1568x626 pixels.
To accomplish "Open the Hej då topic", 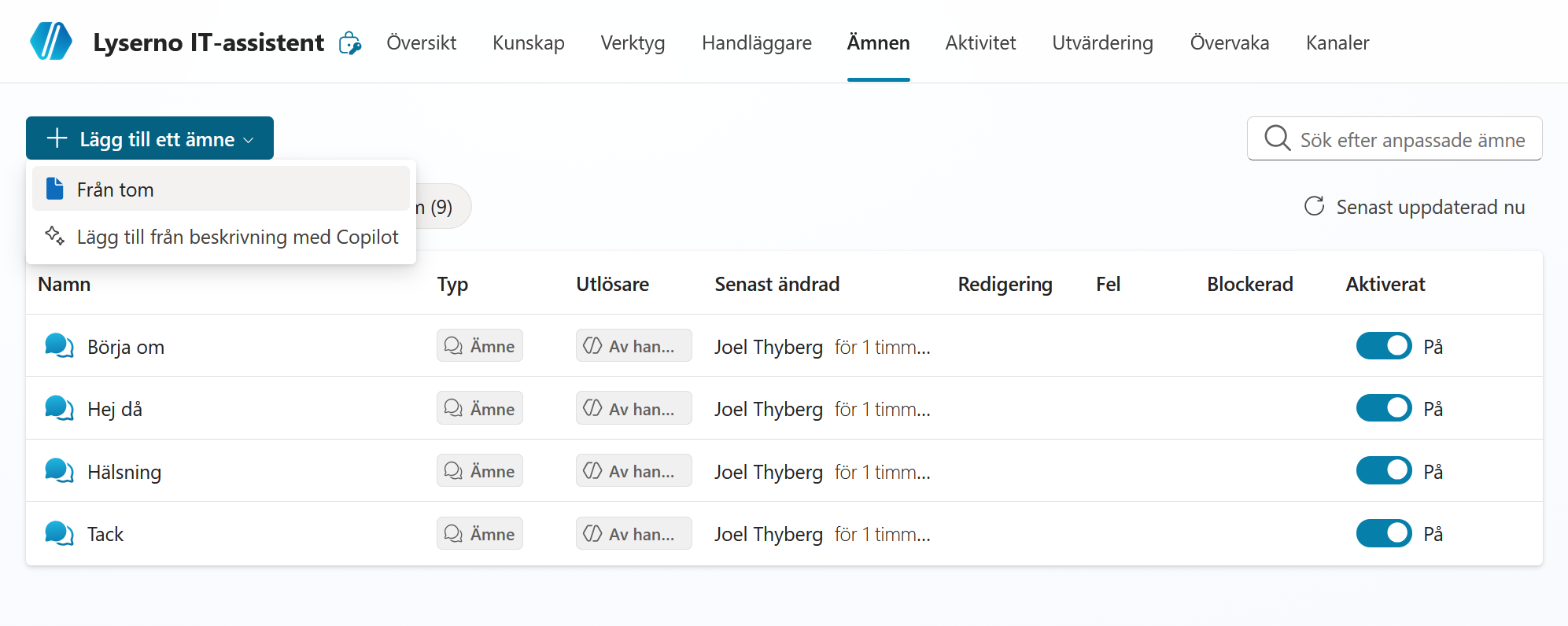I will click(115, 409).
